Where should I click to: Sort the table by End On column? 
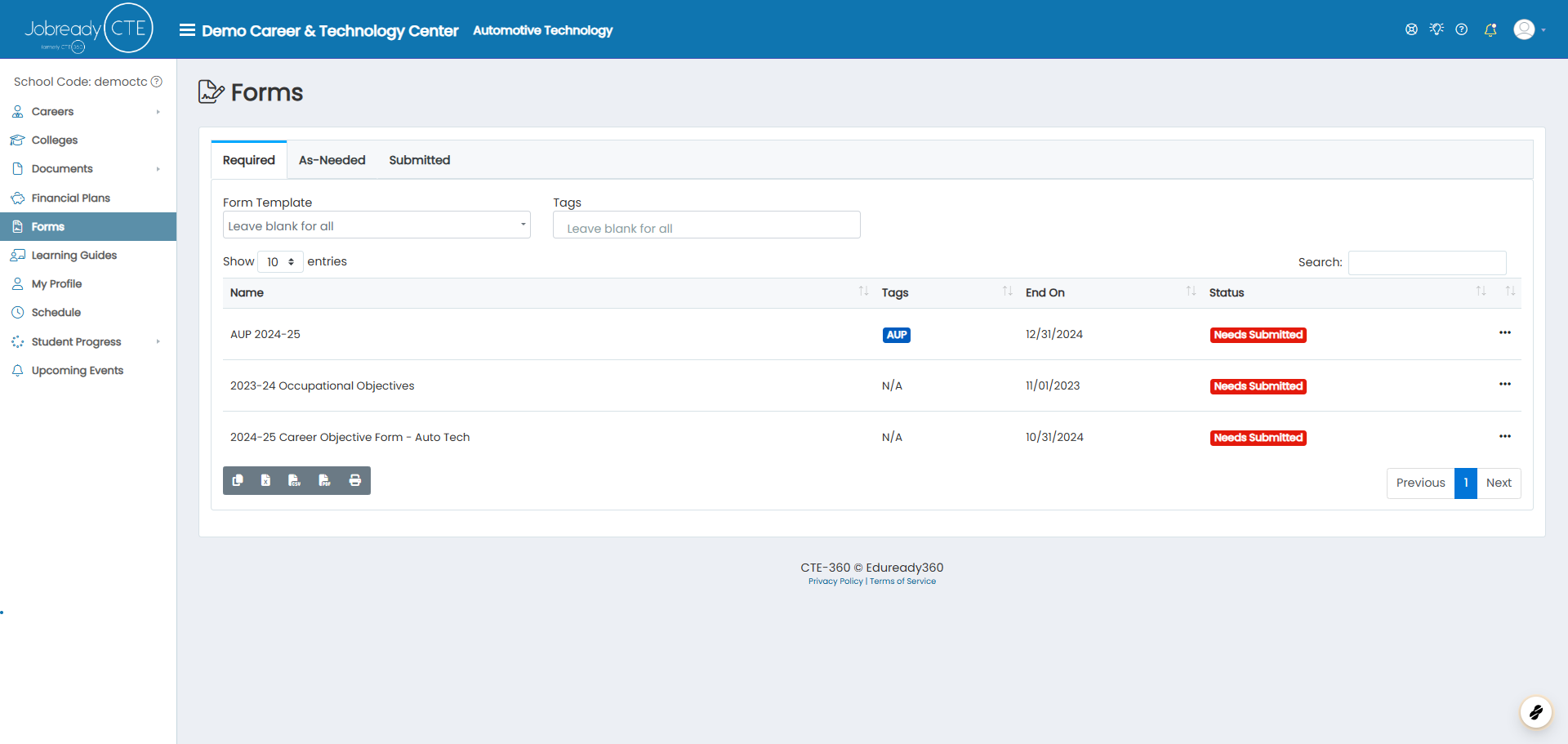1110,292
